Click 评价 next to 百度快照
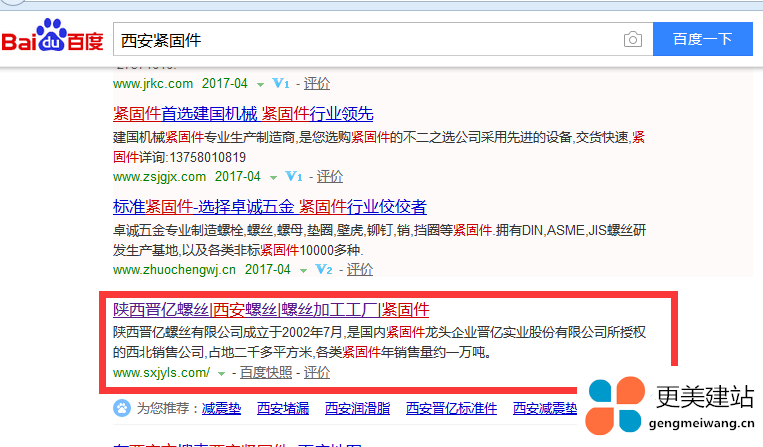Screen dimensions: 763x447 317,373
